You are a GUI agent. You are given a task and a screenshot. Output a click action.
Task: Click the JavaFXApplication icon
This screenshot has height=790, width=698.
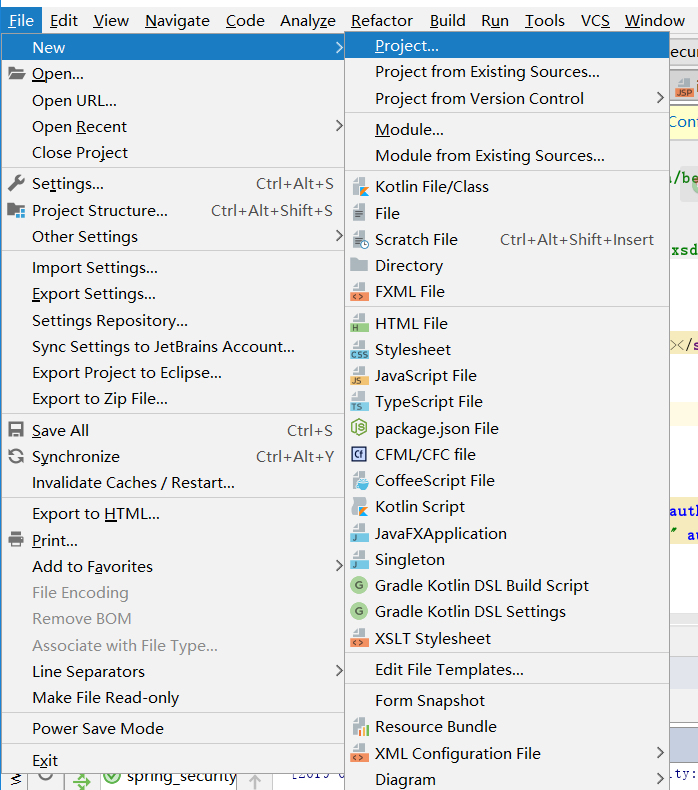point(359,533)
